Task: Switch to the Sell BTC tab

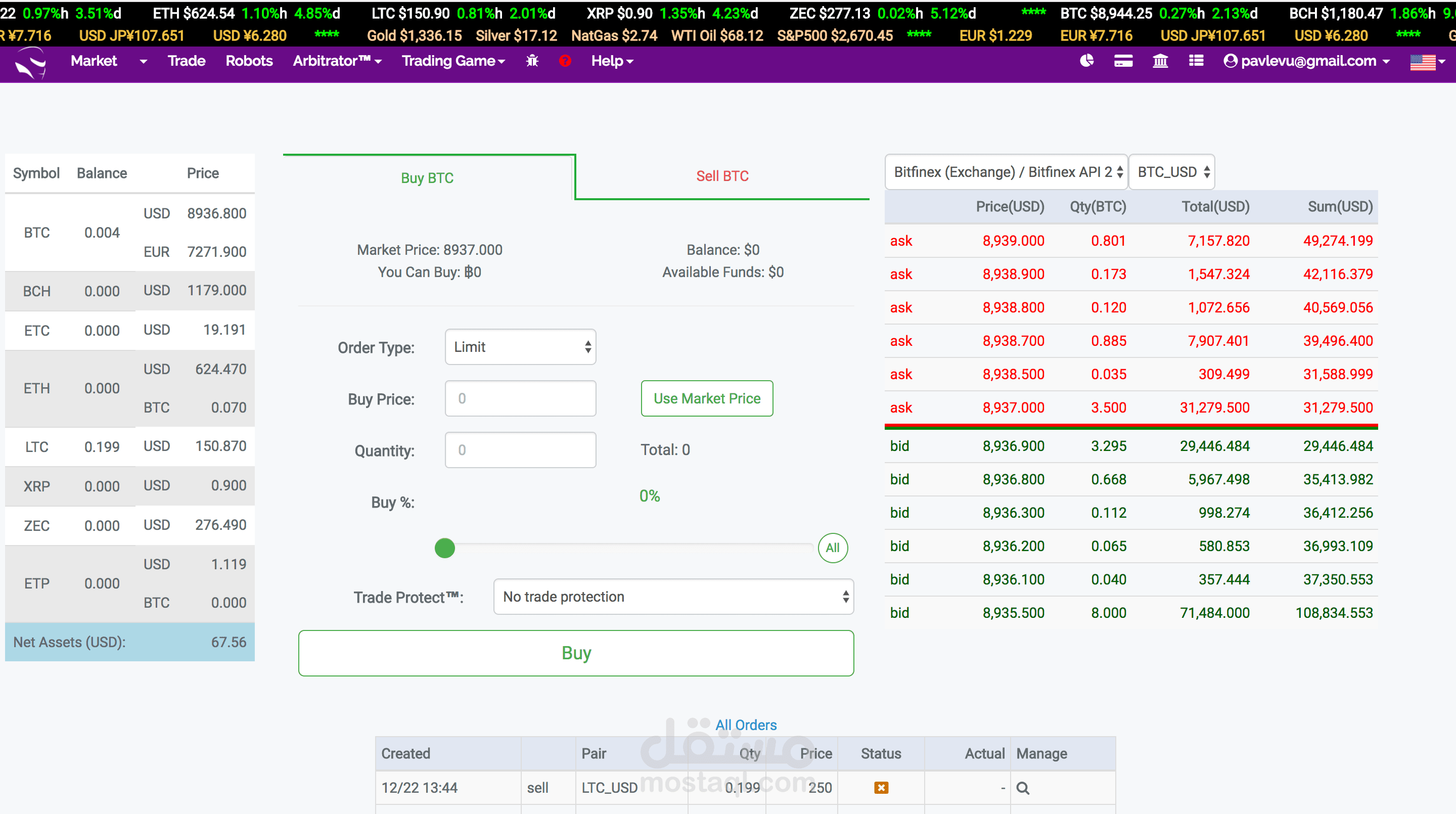Action: (x=722, y=176)
